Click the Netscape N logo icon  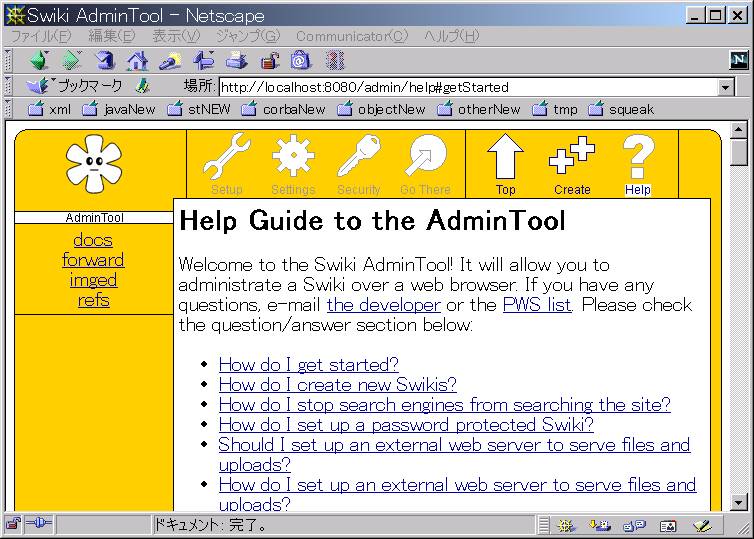click(739, 60)
